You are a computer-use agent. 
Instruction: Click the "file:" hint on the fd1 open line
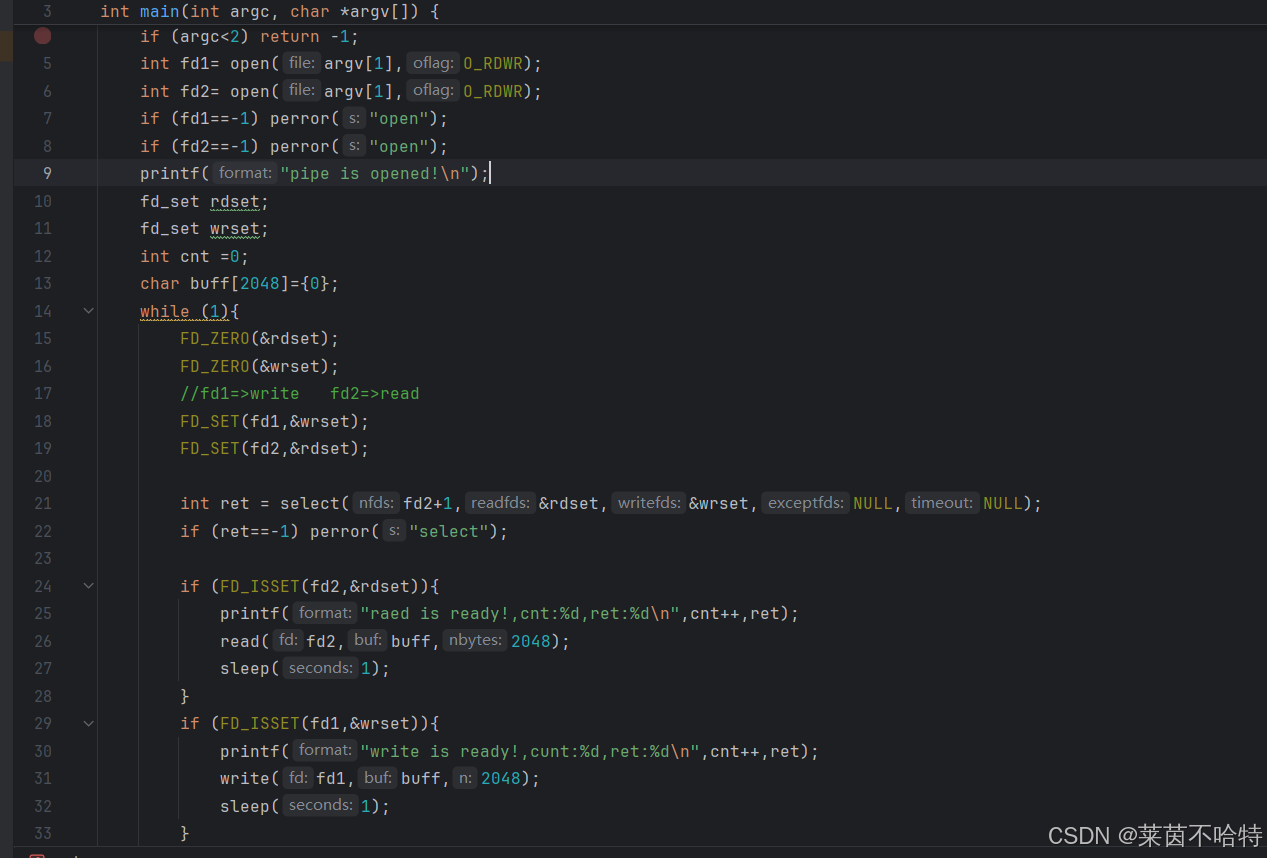coord(301,63)
